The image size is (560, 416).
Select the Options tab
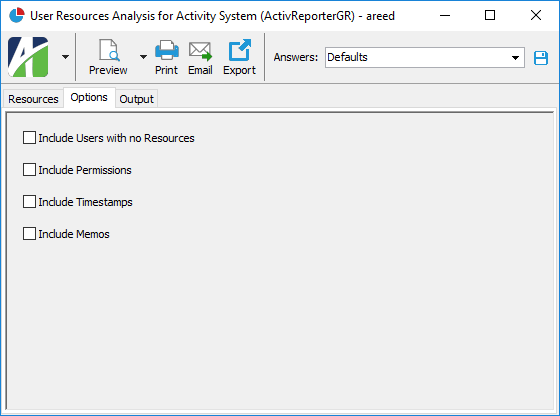coord(89,97)
